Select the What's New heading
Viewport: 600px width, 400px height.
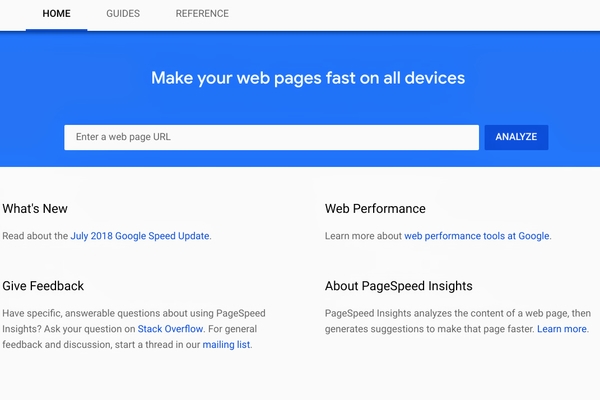[x=35, y=209]
